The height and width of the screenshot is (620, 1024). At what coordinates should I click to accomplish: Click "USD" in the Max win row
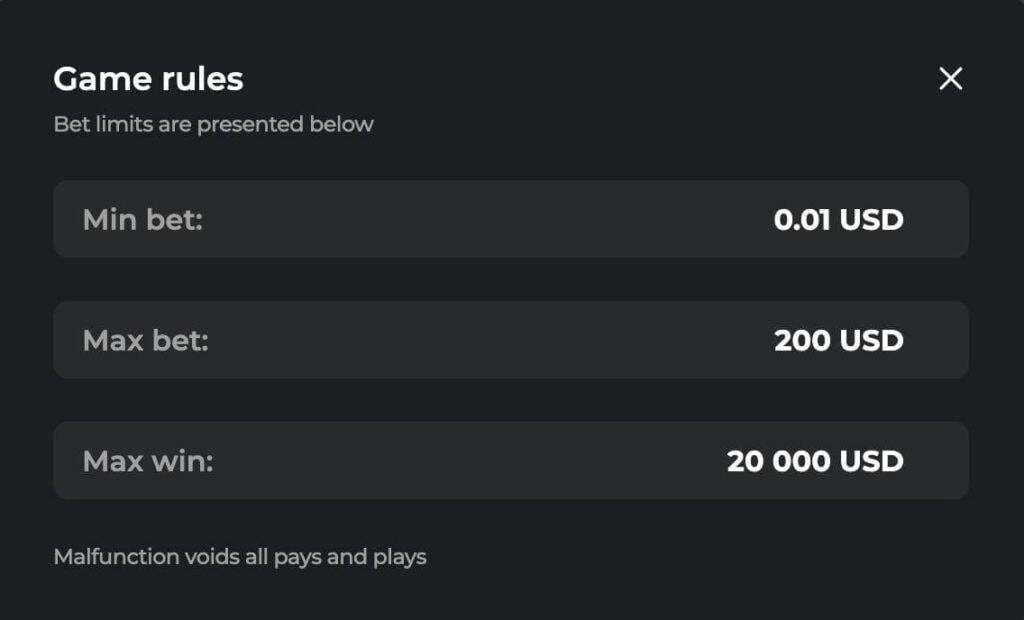pos(871,461)
